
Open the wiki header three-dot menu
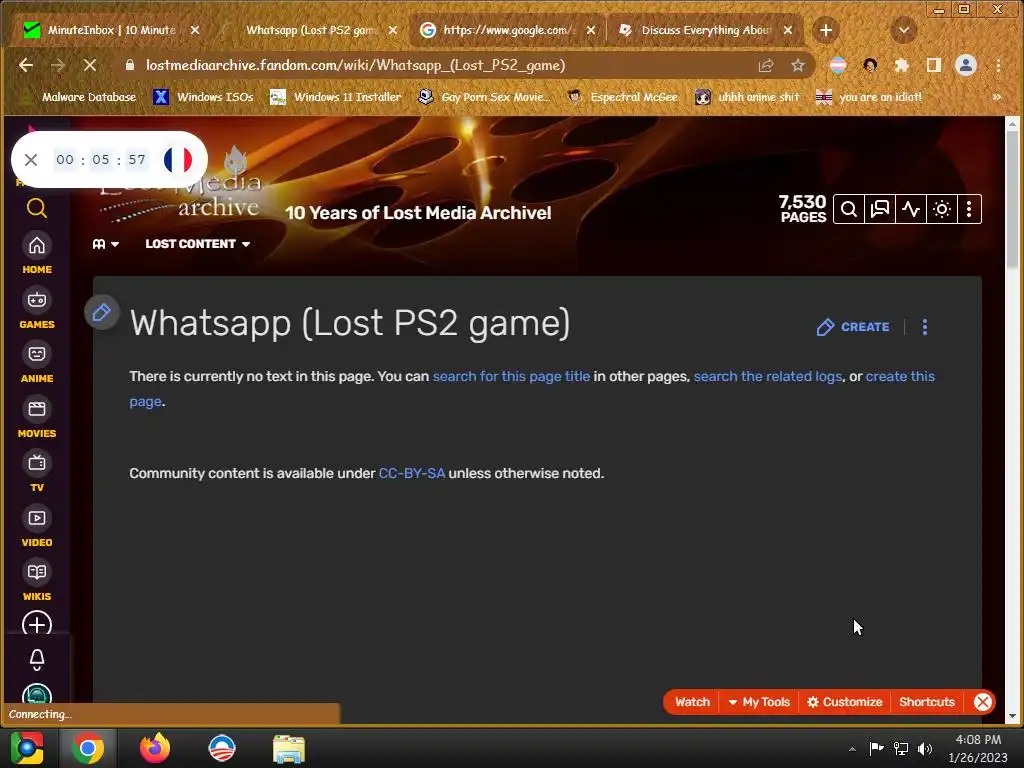tap(969, 209)
